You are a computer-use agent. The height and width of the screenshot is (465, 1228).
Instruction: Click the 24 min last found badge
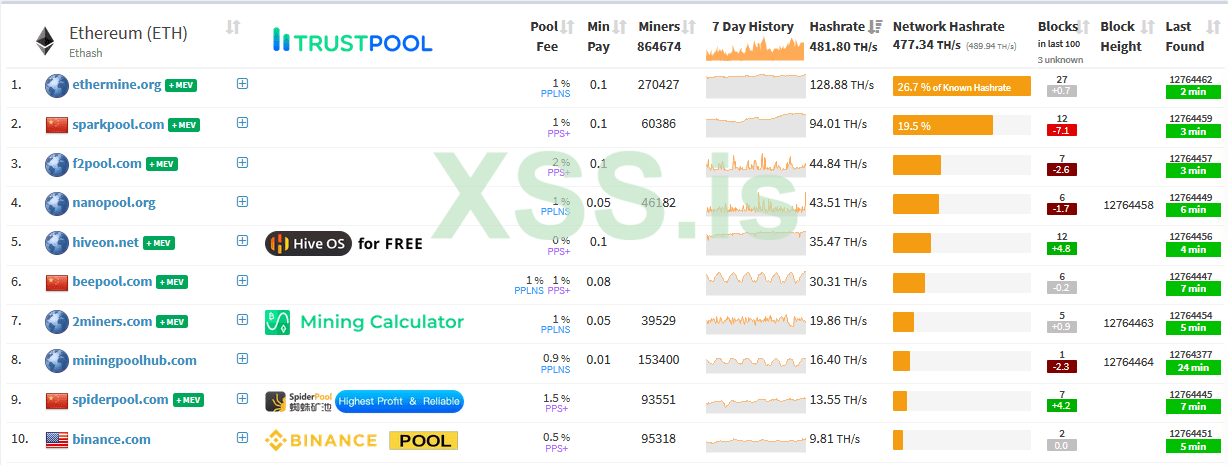1191,367
